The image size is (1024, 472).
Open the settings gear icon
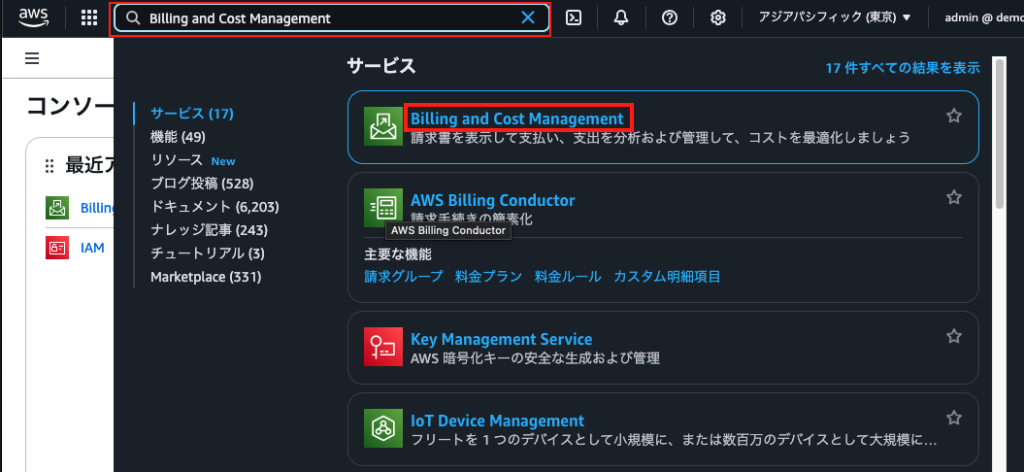pyautogui.click(x=718, y=18)
